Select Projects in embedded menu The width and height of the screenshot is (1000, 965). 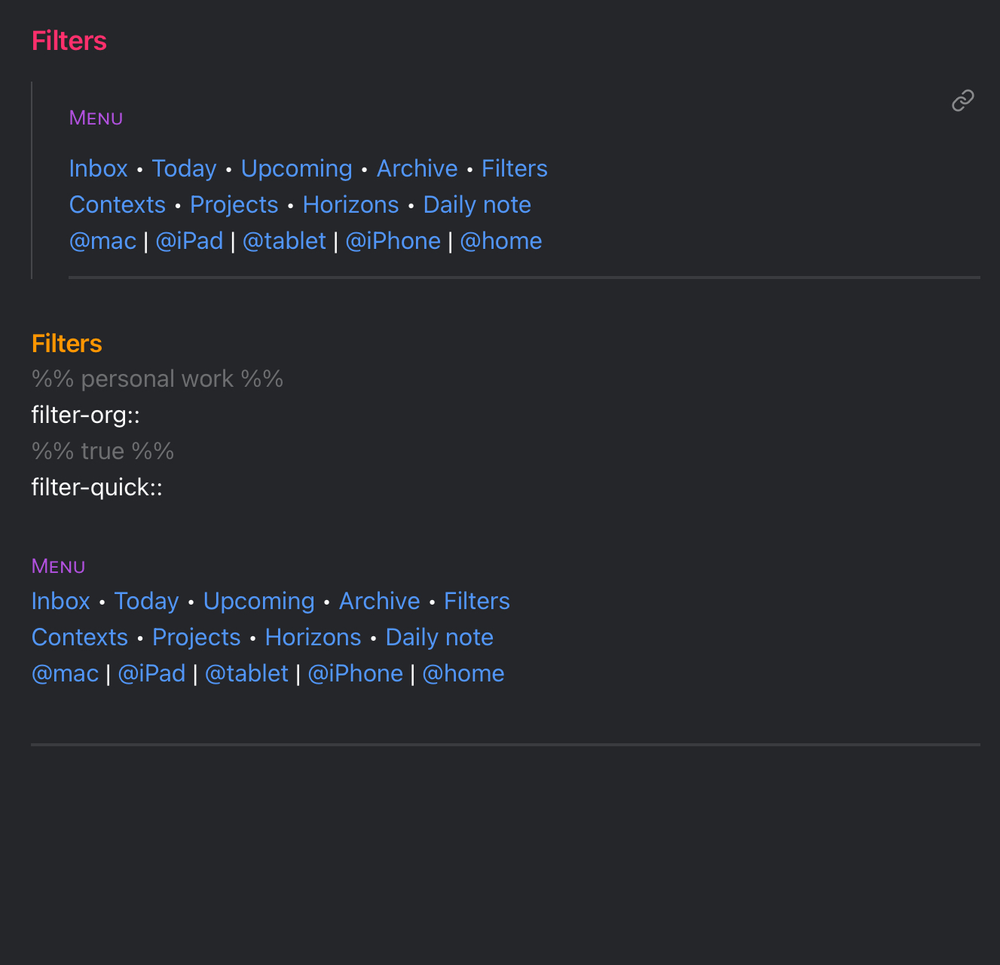click(234, 205)
